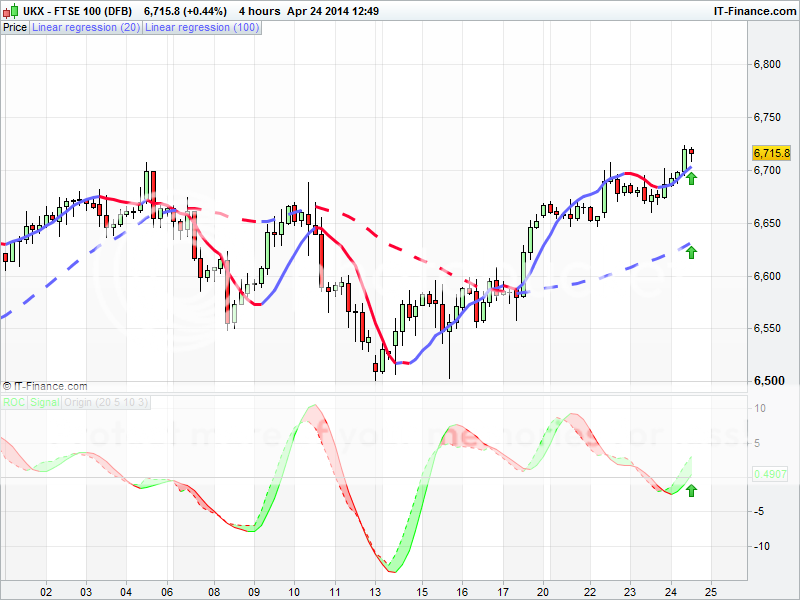Select the Price indicator label

pyautogui.click(x=15, y=28)
